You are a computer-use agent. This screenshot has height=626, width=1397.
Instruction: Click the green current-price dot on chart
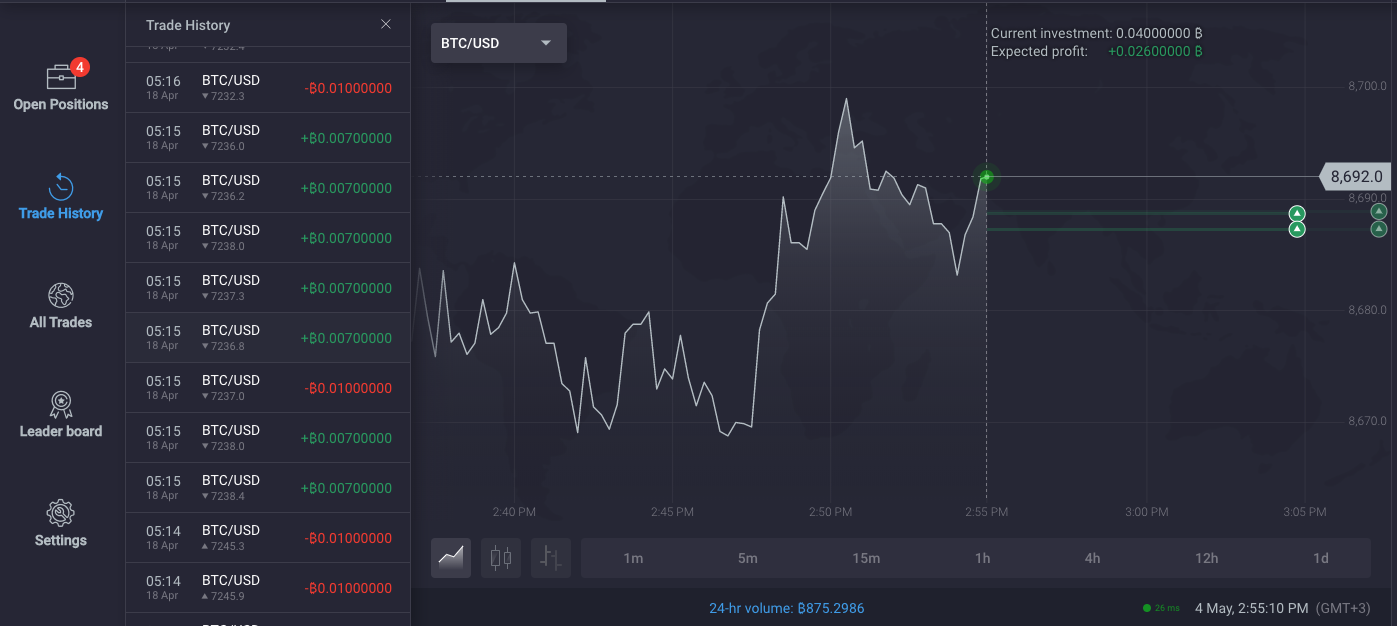pos(987,177)
